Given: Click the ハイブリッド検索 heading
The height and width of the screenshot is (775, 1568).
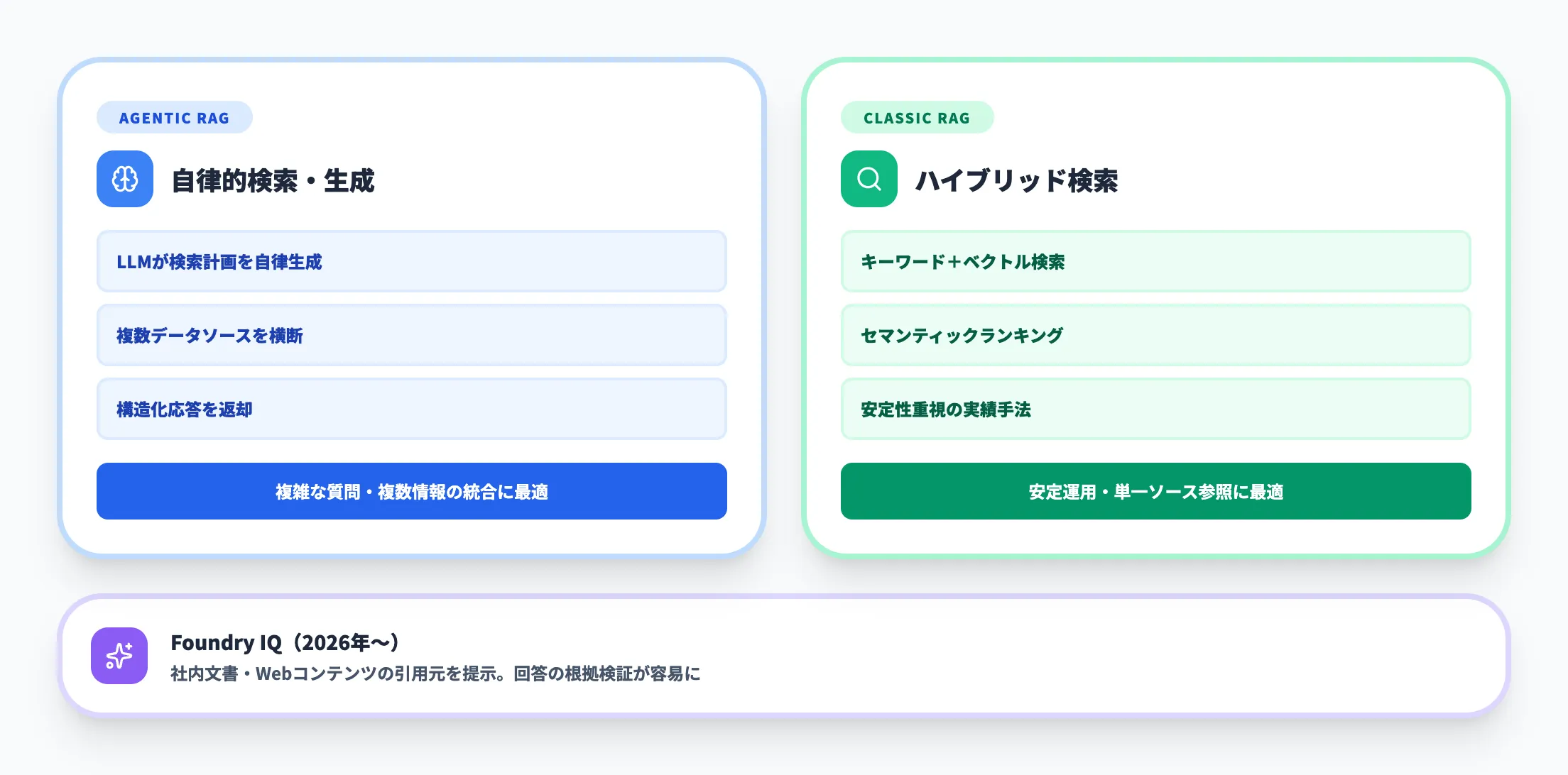Looking at the screenshot, I should click(1016, 180).
